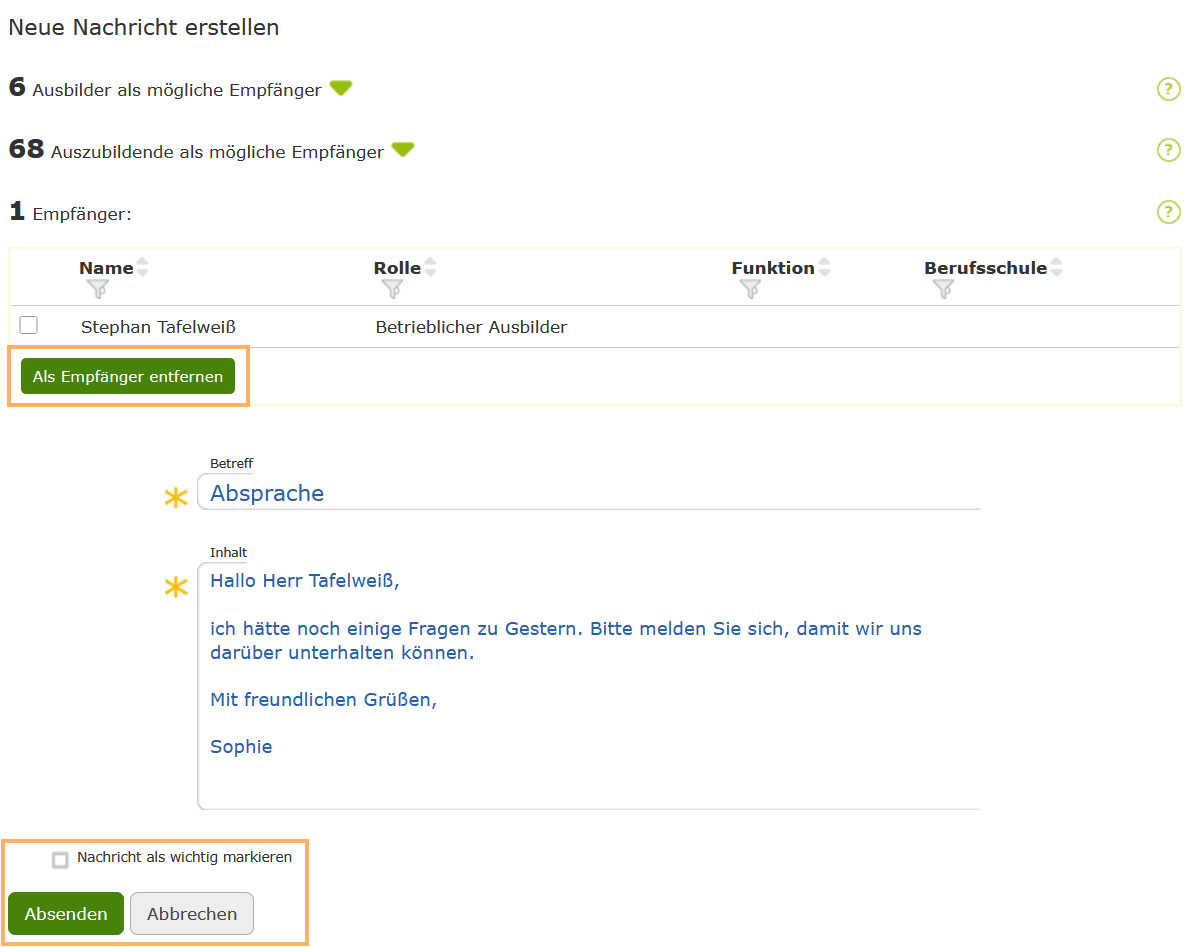
Task: Select the checkbox for Stephan Tafelweiß
Action: pos(29,325)
